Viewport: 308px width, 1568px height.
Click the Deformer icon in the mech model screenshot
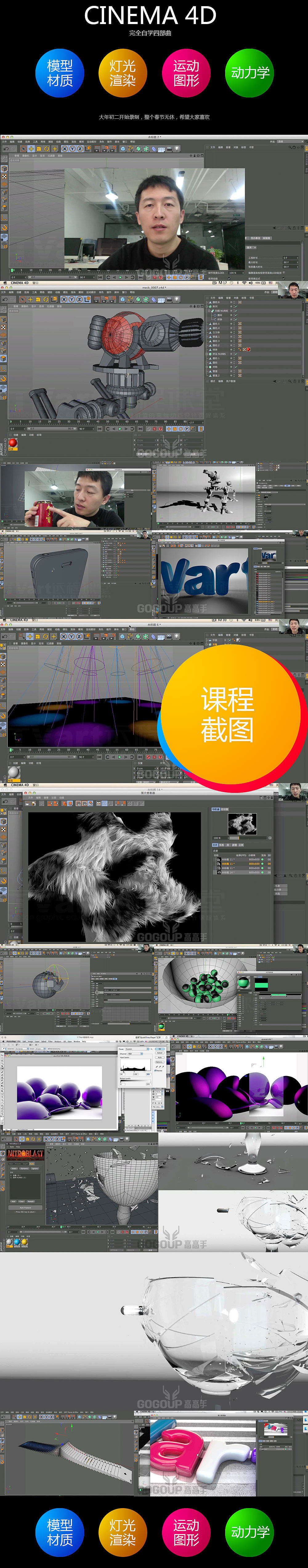point(154,299)
